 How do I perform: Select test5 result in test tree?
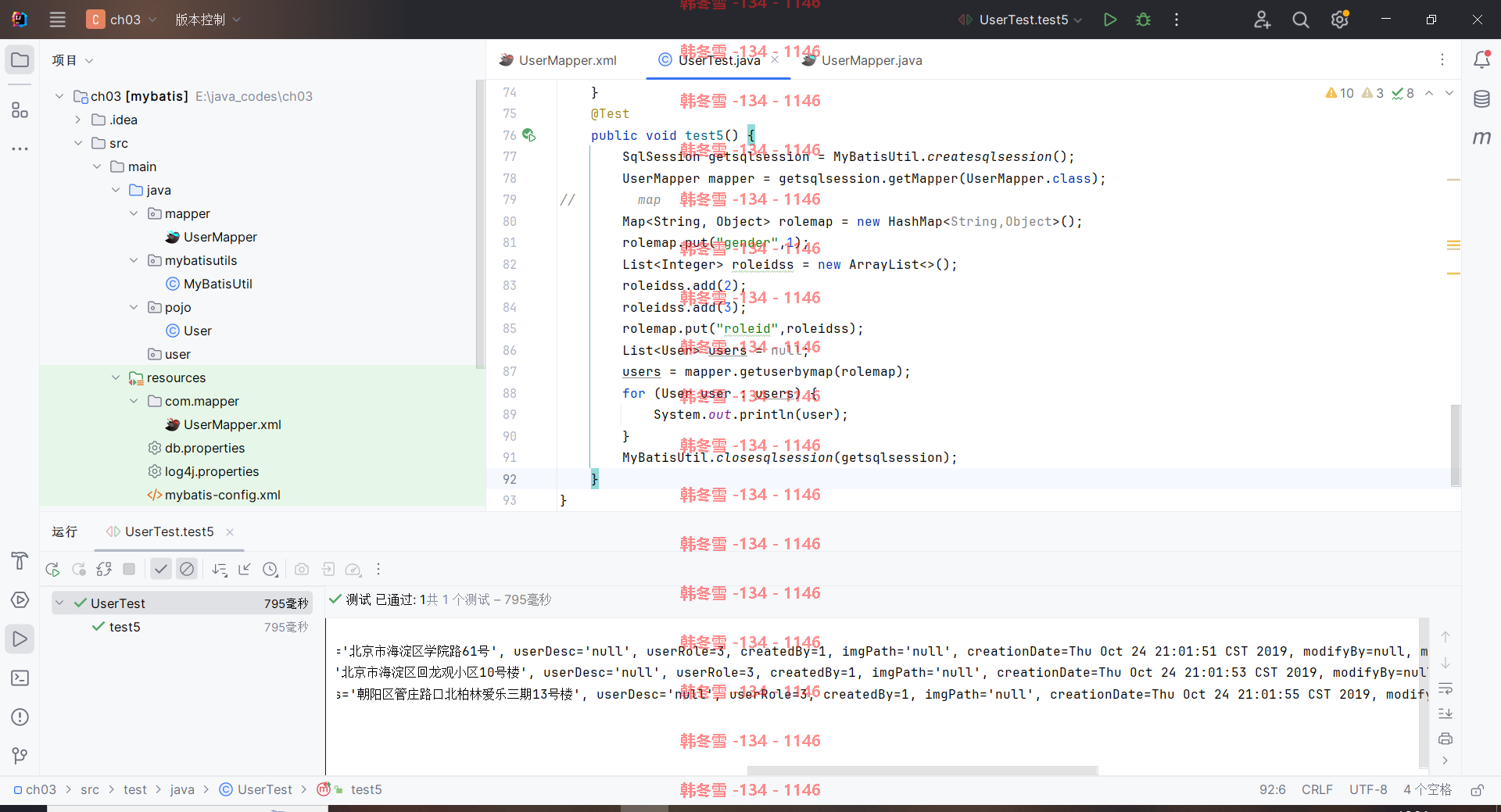[x=124, y=627]
